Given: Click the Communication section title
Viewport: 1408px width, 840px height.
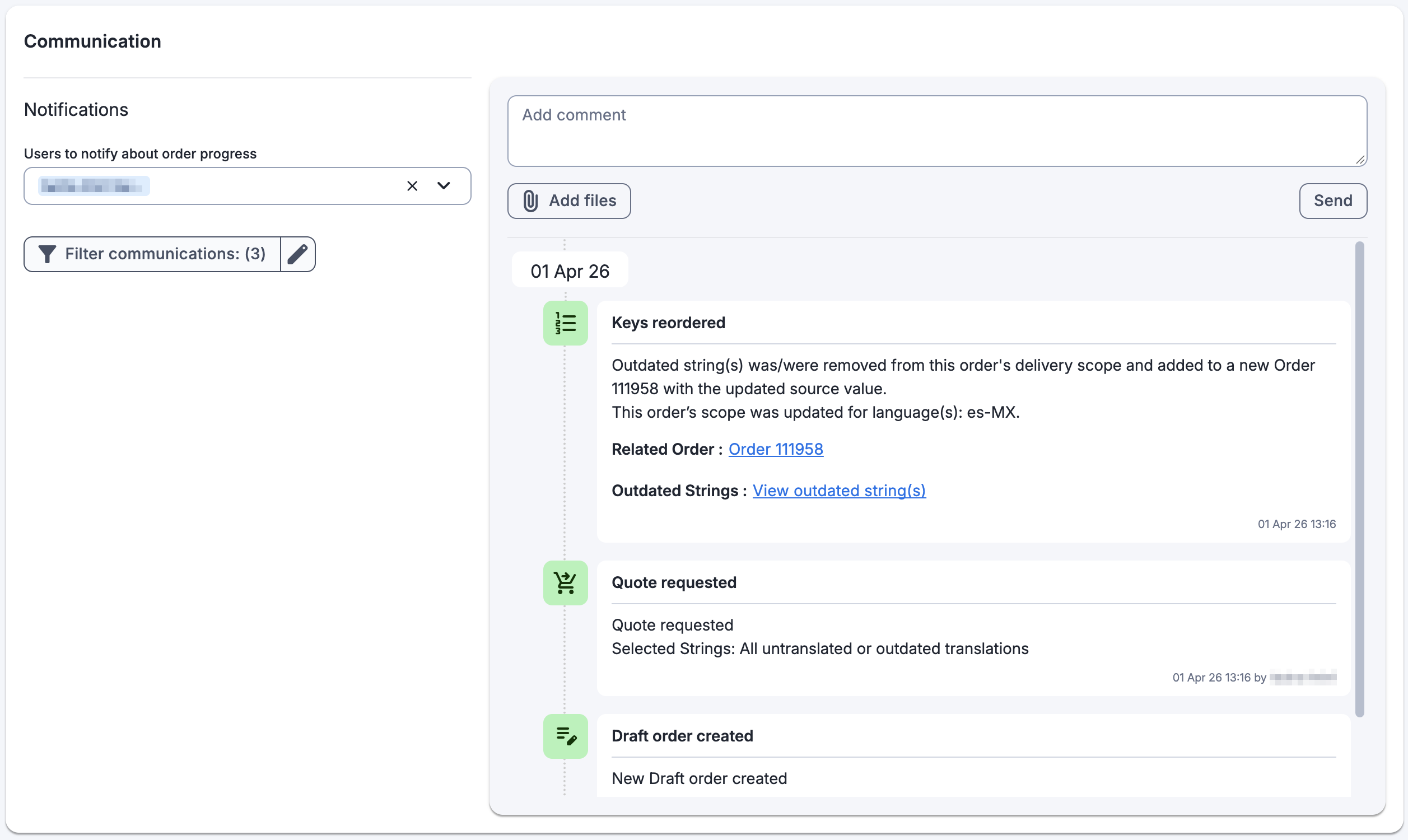Looking at the screenshot, I should (x=92, y=41).
